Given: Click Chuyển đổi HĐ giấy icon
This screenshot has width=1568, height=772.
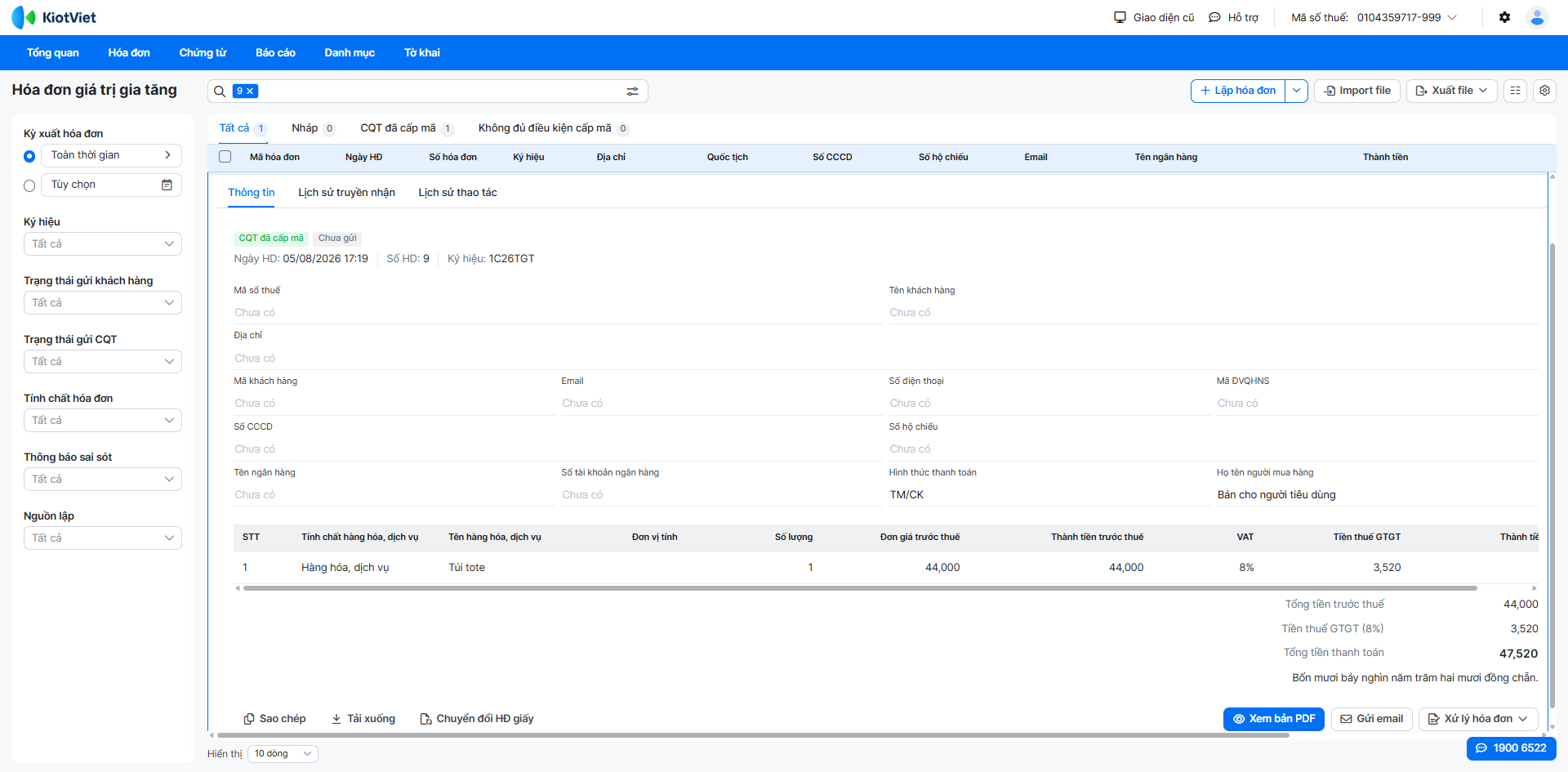Looking at the screenshot, I should 425,719.
